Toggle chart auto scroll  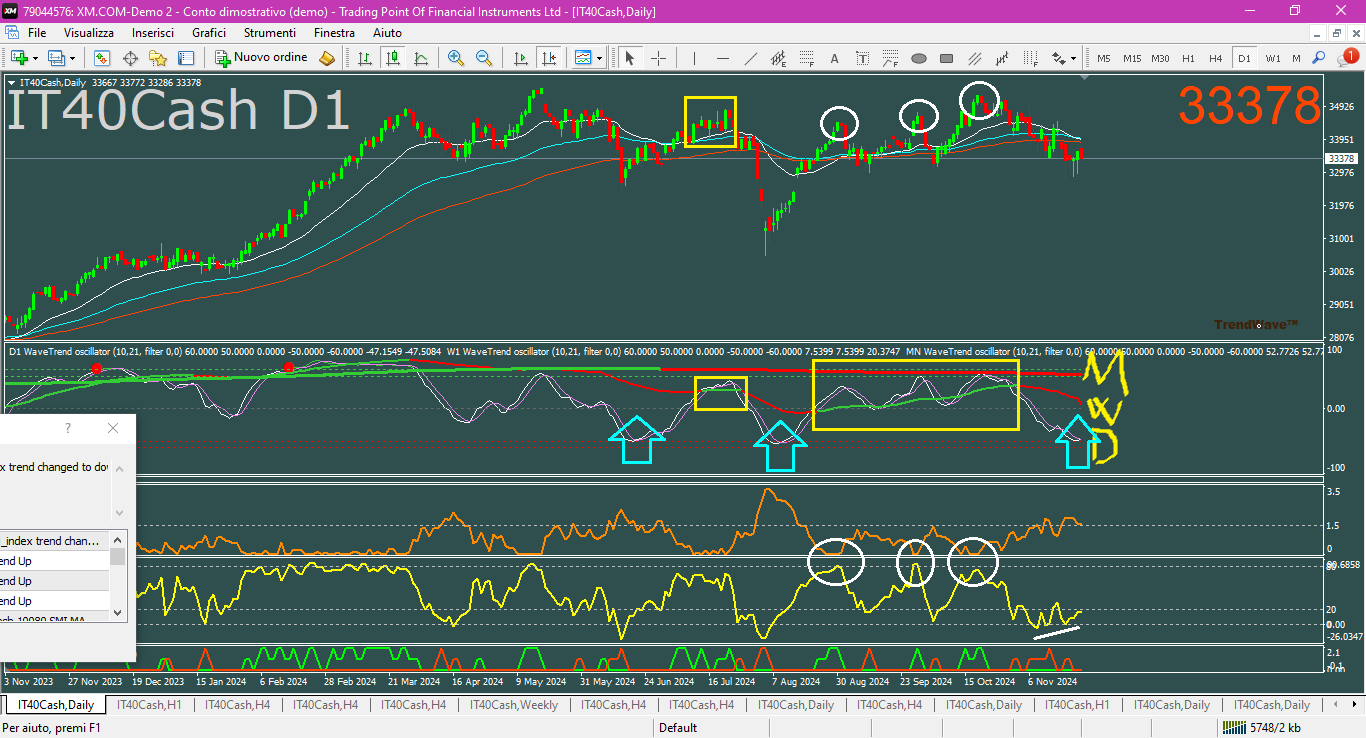point(520,58)
